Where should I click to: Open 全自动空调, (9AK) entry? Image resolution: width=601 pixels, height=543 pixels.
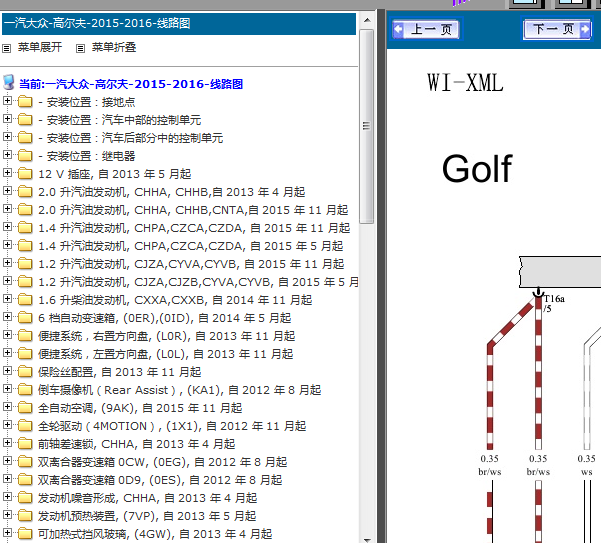[x=140, y=408]
